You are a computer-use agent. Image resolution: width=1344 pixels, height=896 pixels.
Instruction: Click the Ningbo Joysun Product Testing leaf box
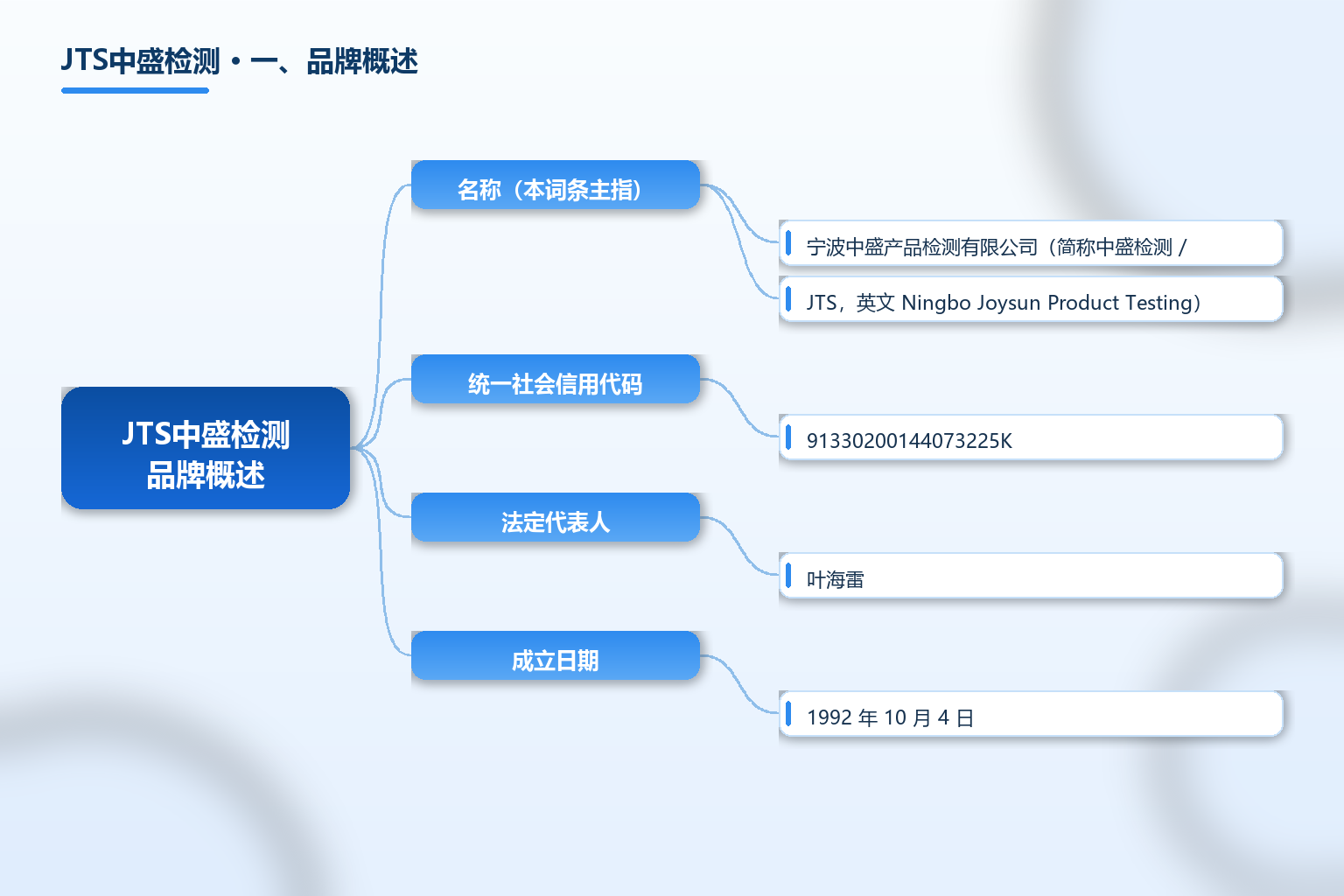[x=1031, y=299]
